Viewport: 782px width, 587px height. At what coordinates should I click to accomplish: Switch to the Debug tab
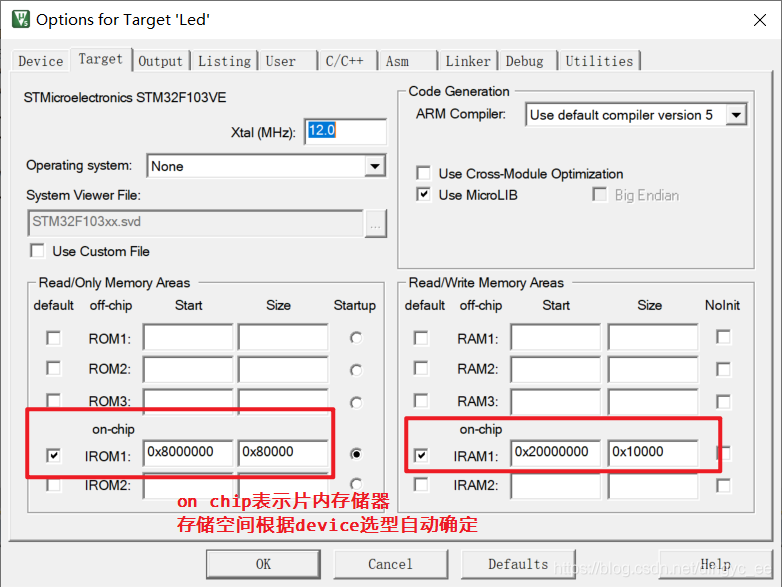(528, 61)
